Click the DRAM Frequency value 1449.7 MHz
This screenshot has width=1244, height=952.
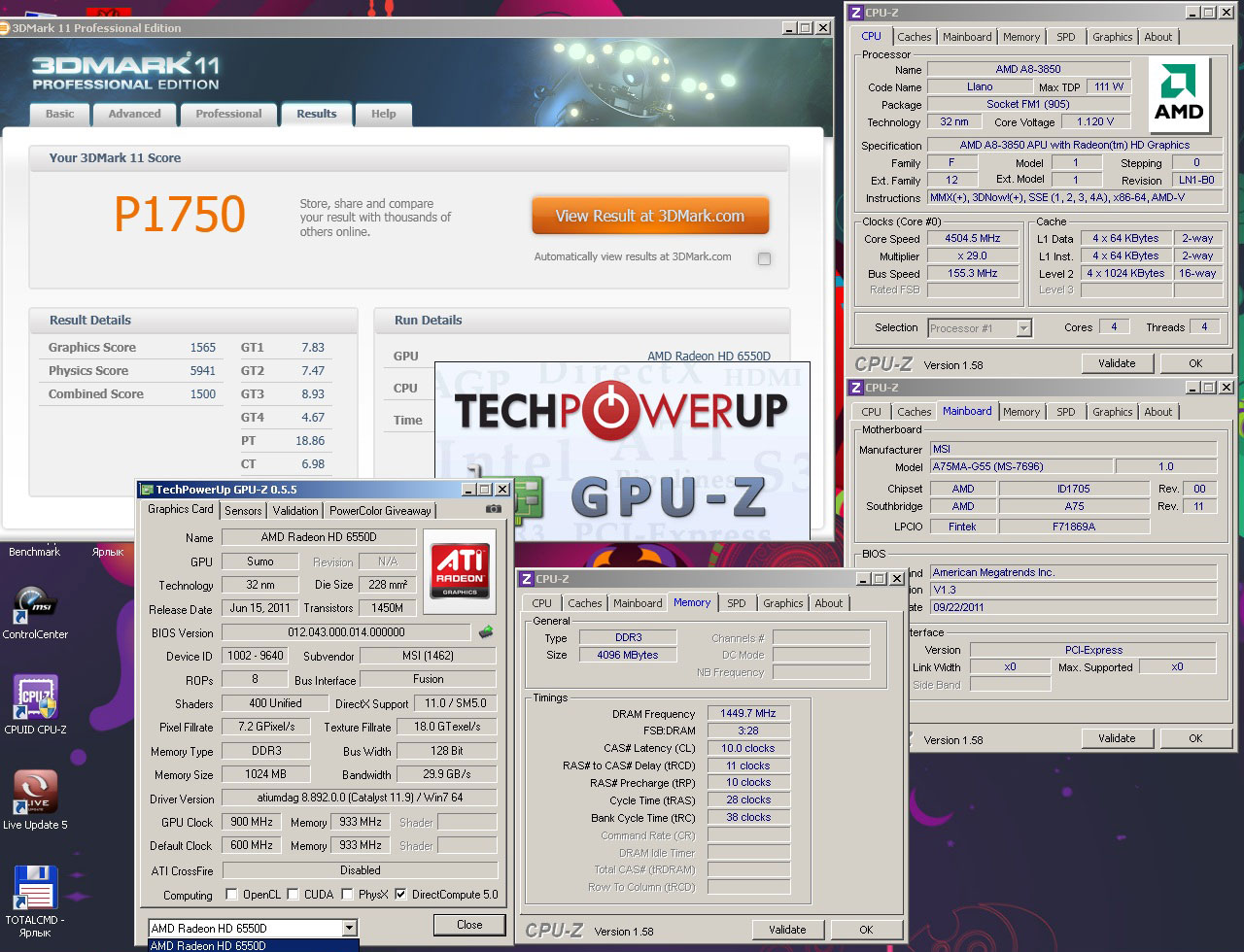click(x=748, y=714)
